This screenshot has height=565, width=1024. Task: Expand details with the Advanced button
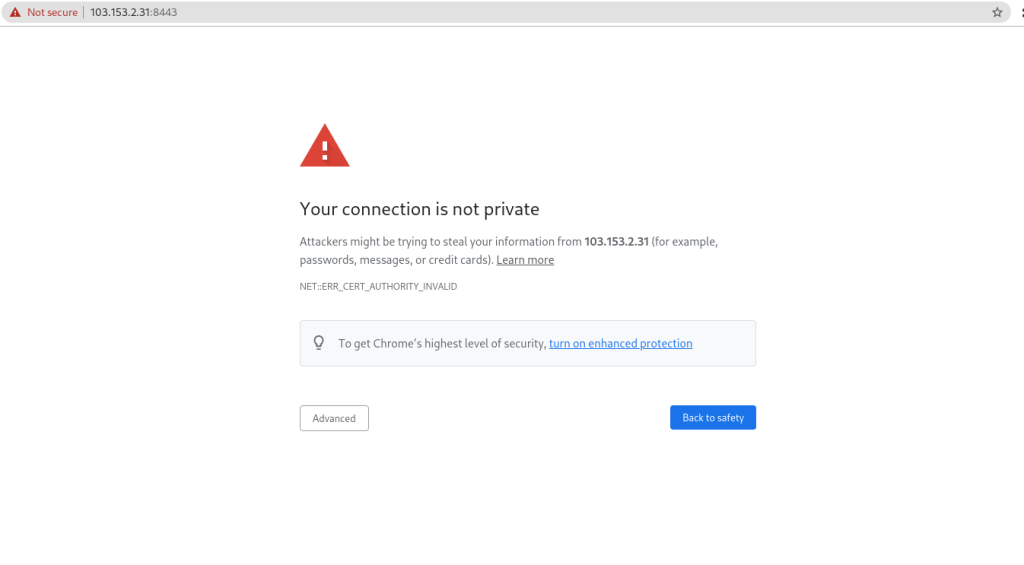[334, 418]
